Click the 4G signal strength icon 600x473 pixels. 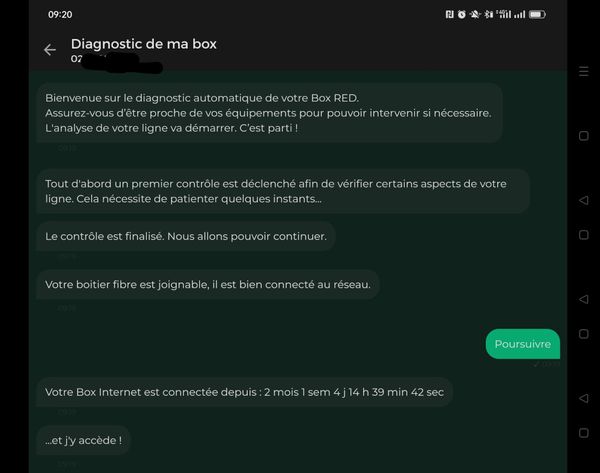504,15
